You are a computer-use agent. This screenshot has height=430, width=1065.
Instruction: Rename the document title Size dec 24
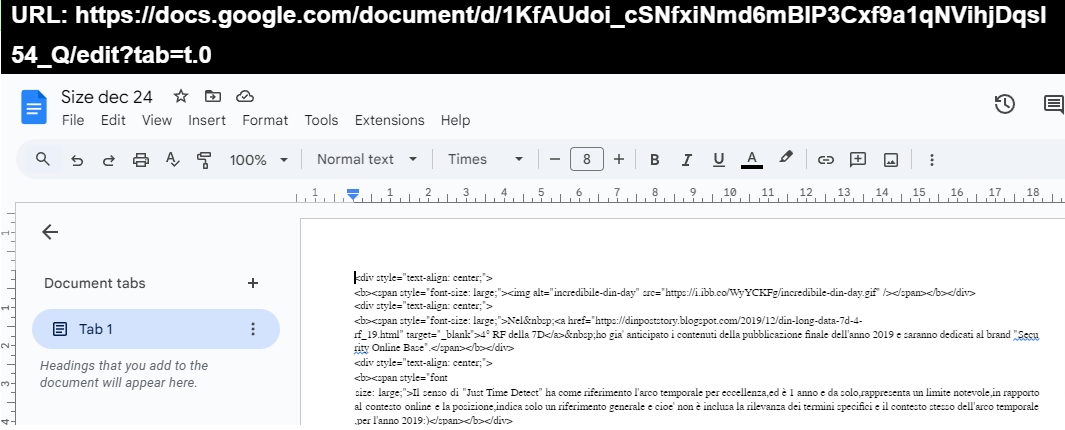(x=107, y=97)
